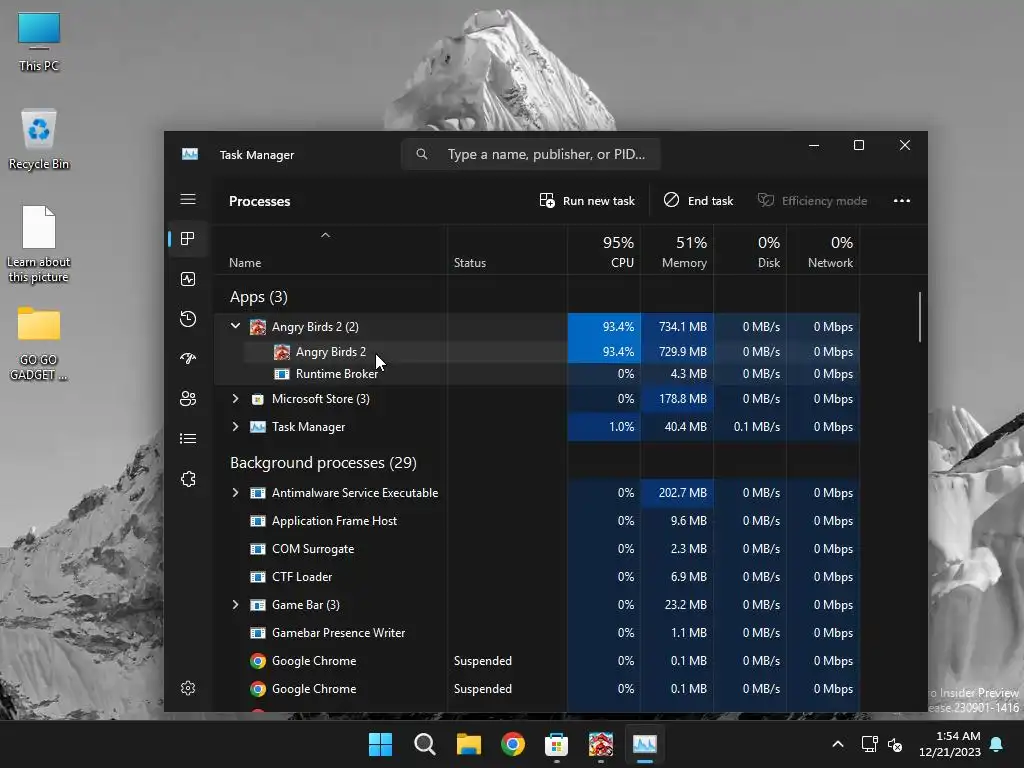Click the Task Manager taskbar icon
This screenshot has width=1024, height=768.
645,744
